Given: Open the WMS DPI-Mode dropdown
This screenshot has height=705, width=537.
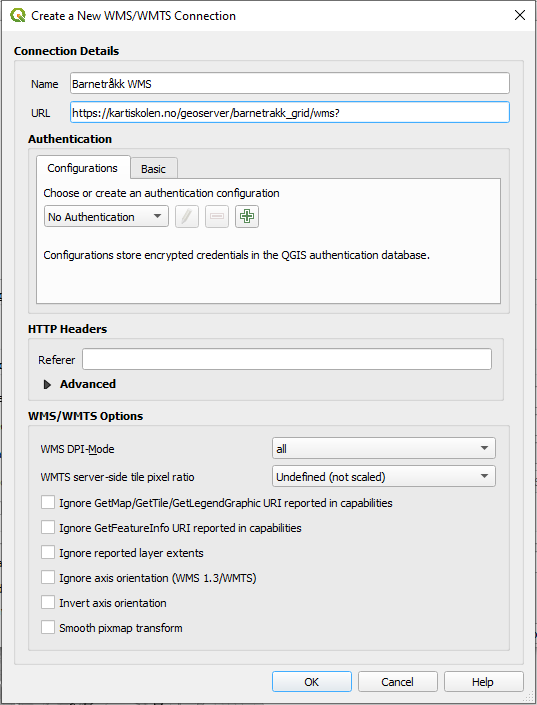Looking at the screenshot, I should pyautogui.click(x=384, y=449).
